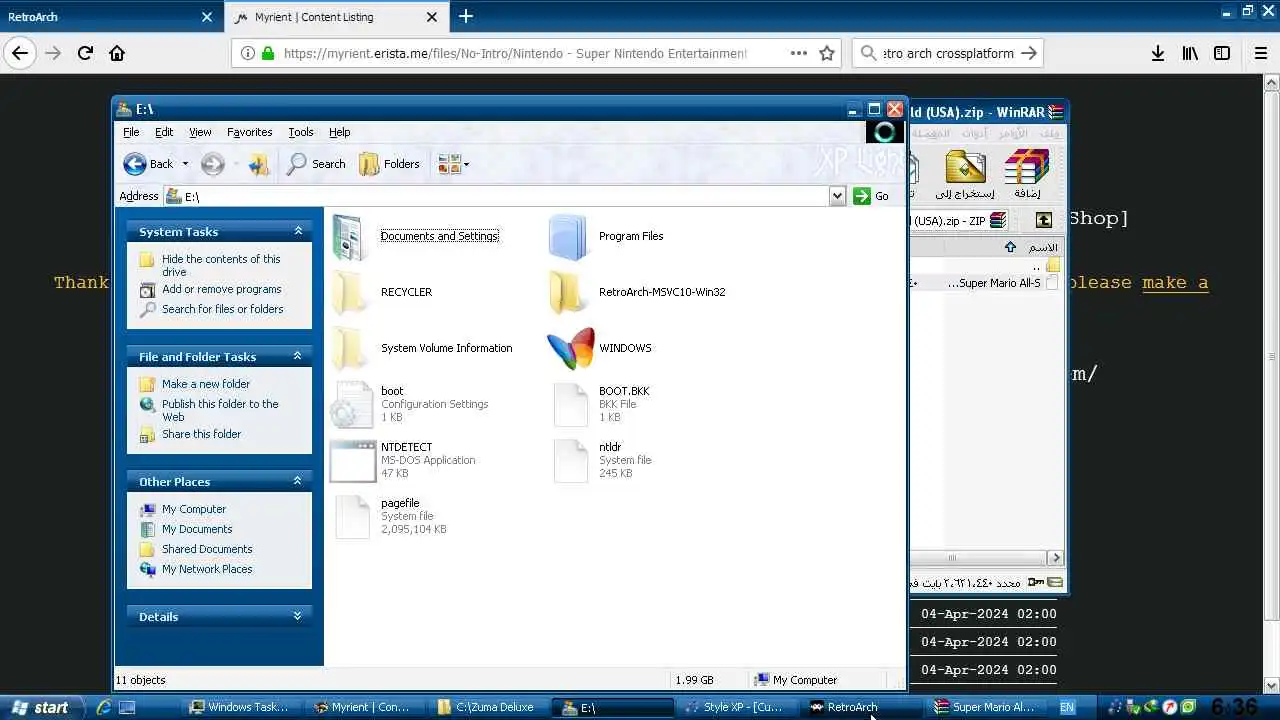Select the RetroArch-MSVC10-Win32 folder icon

[568, 292]
